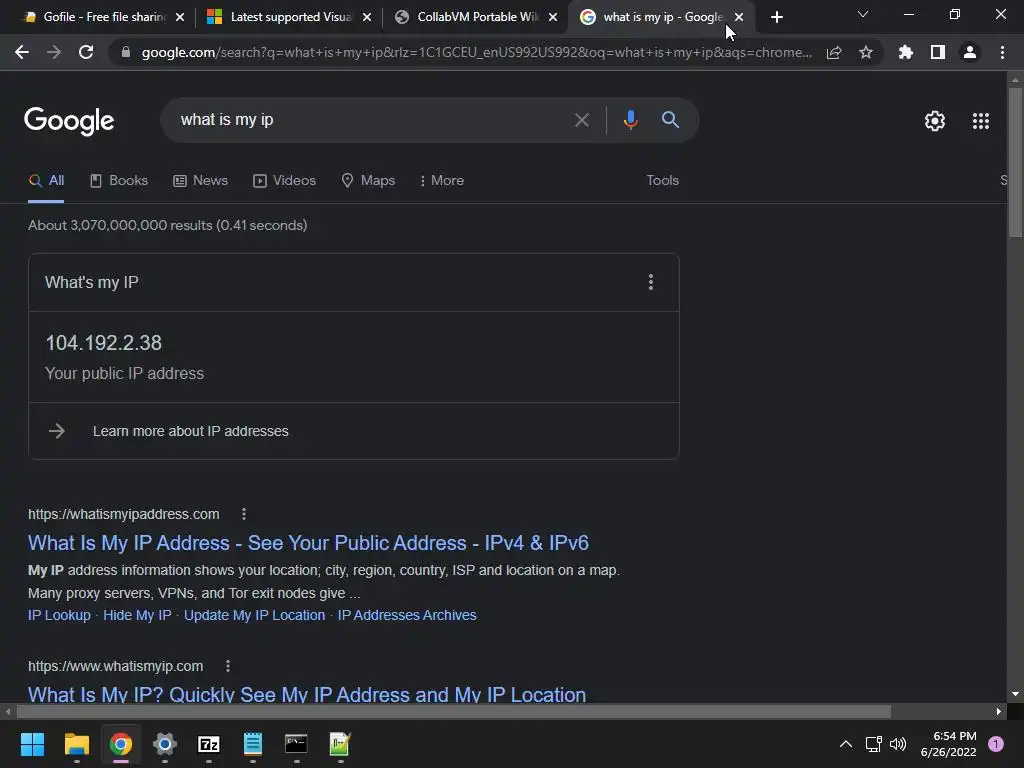Click the scroll right arrow

[x=999, y=711]
